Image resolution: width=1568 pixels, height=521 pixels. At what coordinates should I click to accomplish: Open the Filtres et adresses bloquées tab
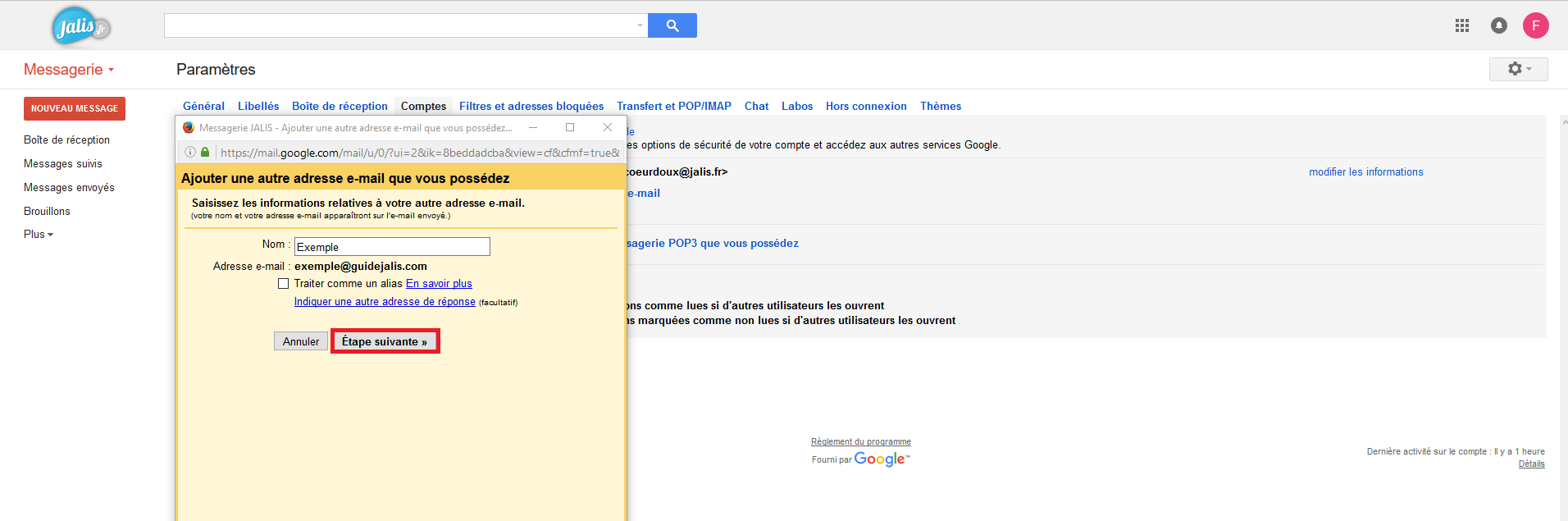[x=531, y=106]
